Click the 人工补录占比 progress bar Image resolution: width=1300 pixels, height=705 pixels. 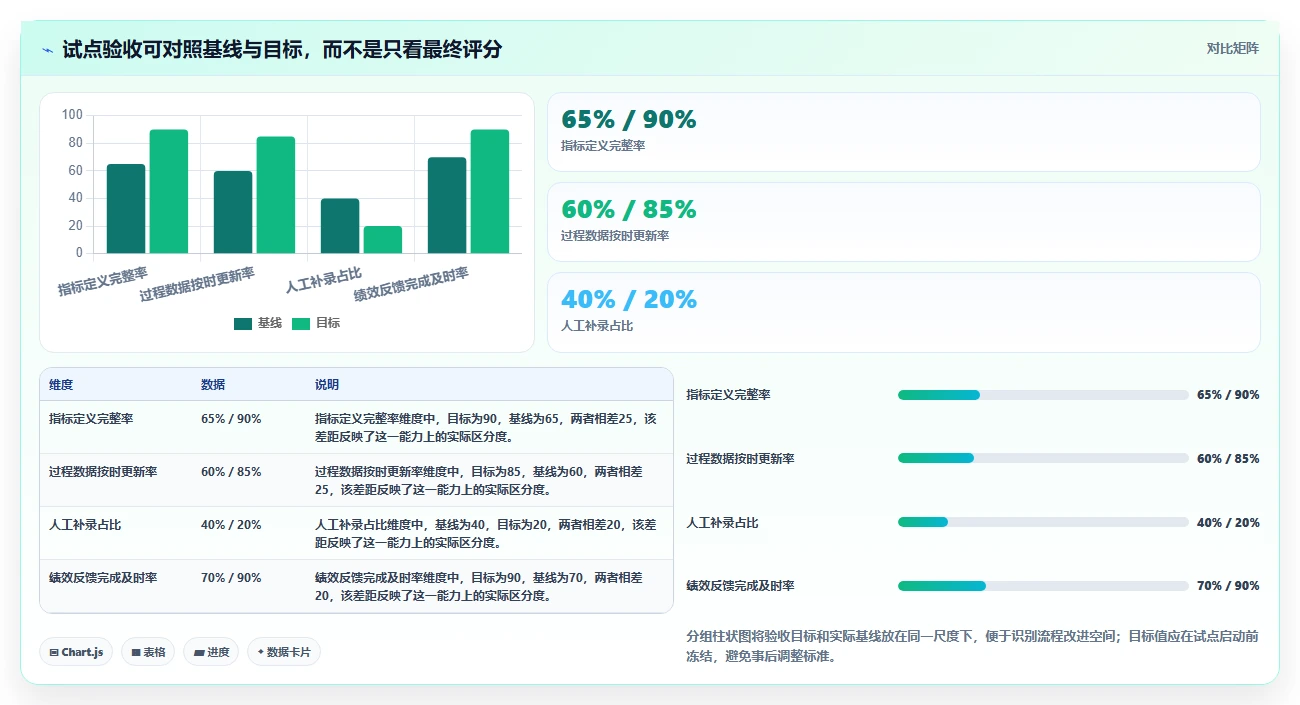[1043, 522]
